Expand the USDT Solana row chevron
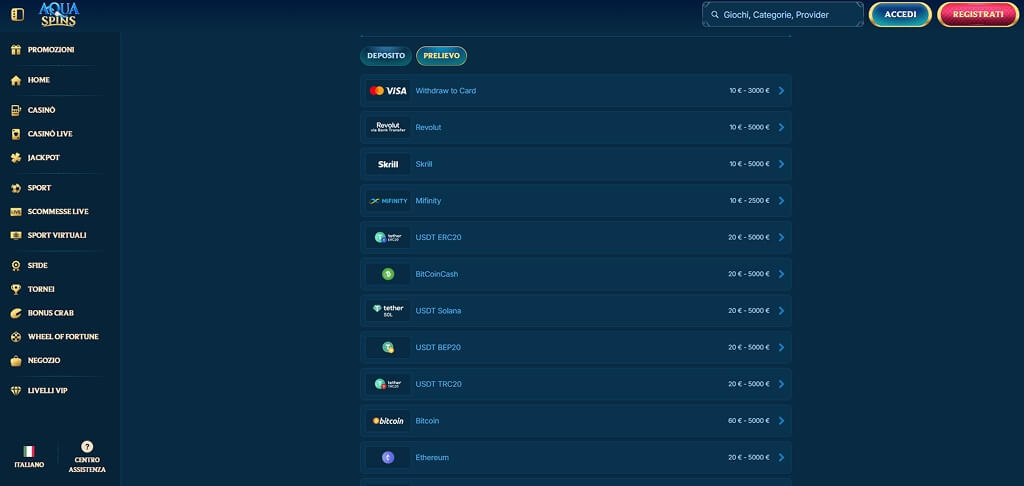Screen dimensions: 1024x486 pyautogui.click(x=781, y=311)
